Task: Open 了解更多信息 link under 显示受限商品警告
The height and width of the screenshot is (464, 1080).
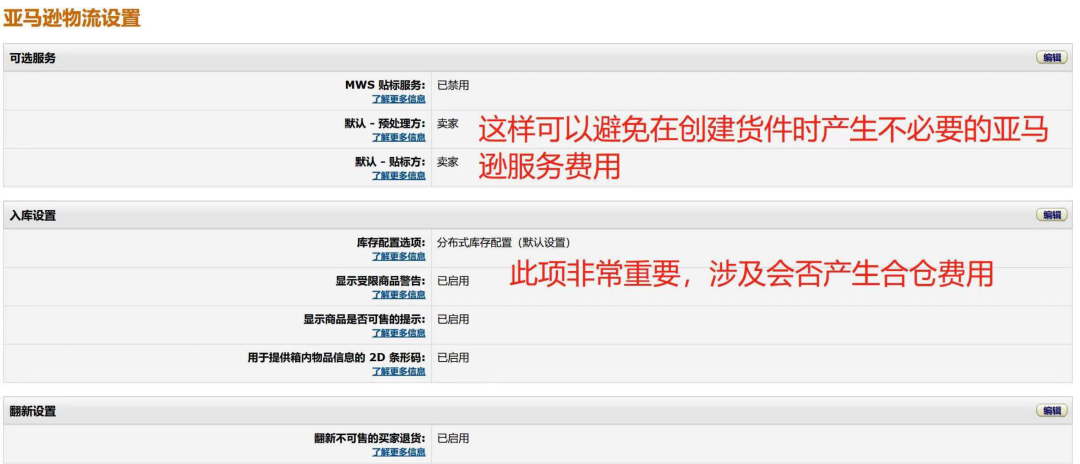Action: pyautogui.click(x=399, y=295)
